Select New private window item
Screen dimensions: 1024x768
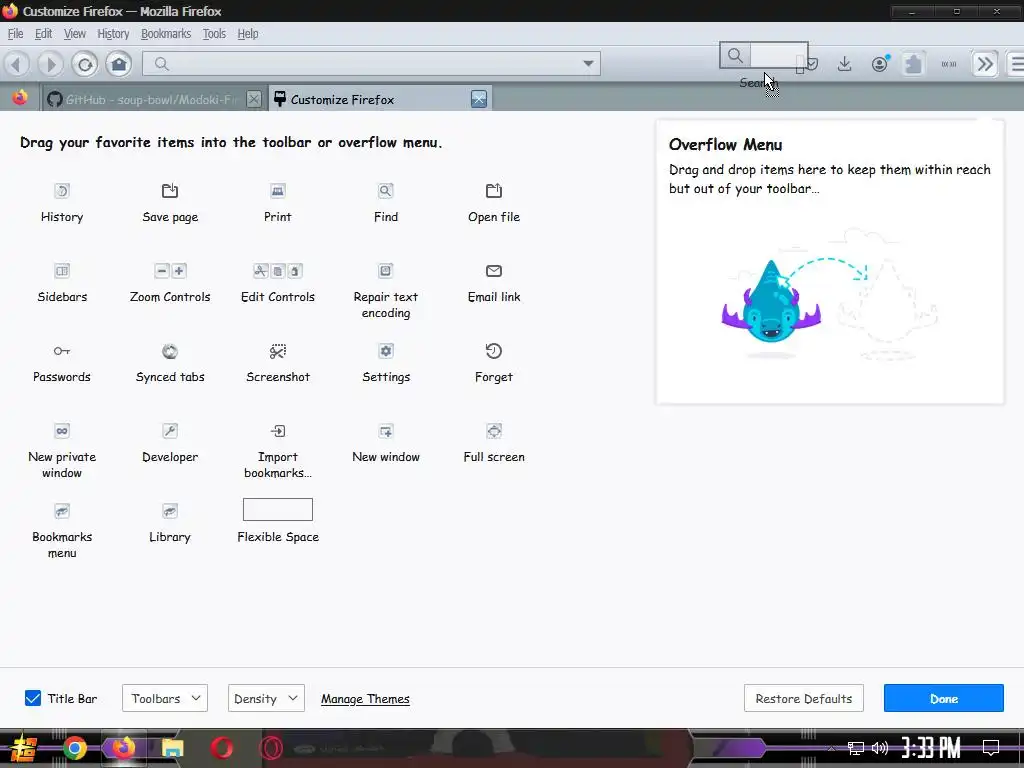point(62,451)
